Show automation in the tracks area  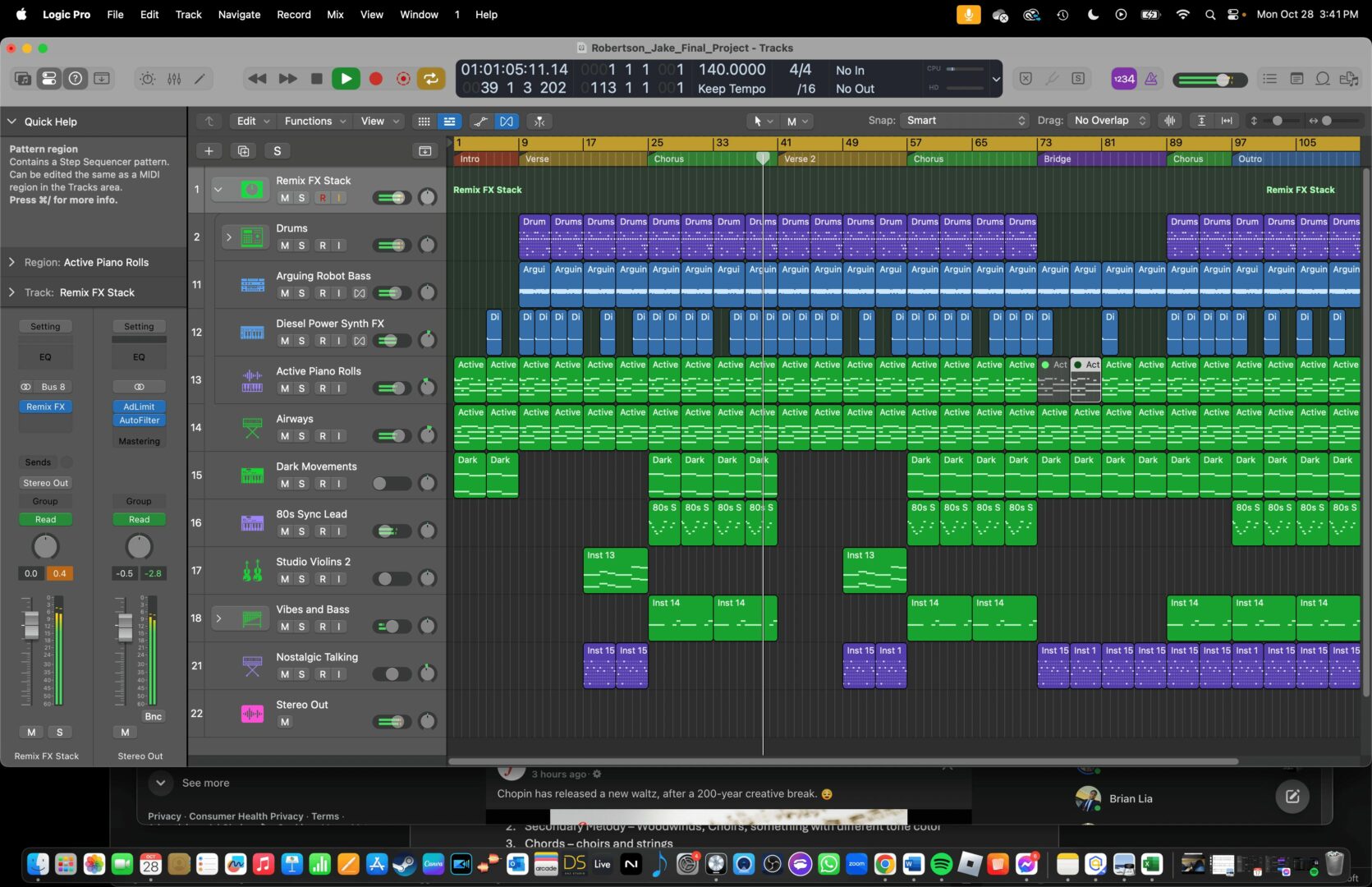point(481,122)
